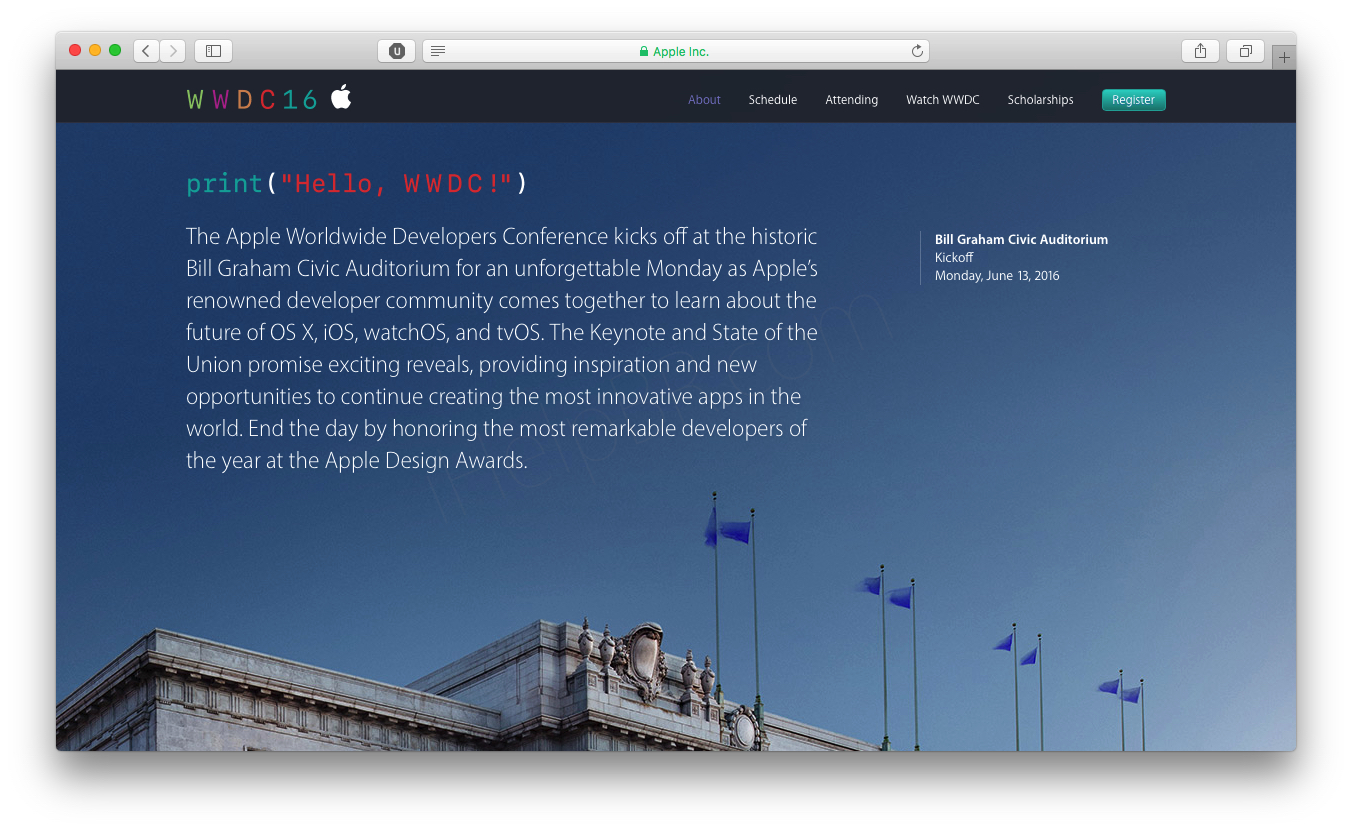Click the green lock icon in address bar
1352x831 pixels.
(x=644, y=52)
